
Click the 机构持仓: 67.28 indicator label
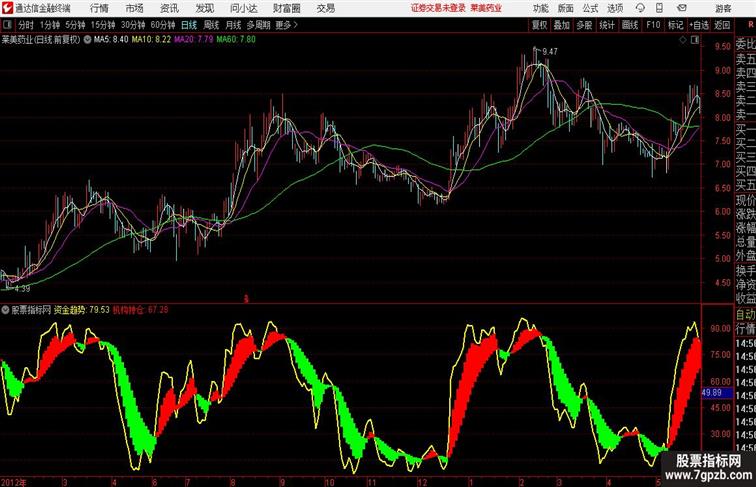[140, 310]
